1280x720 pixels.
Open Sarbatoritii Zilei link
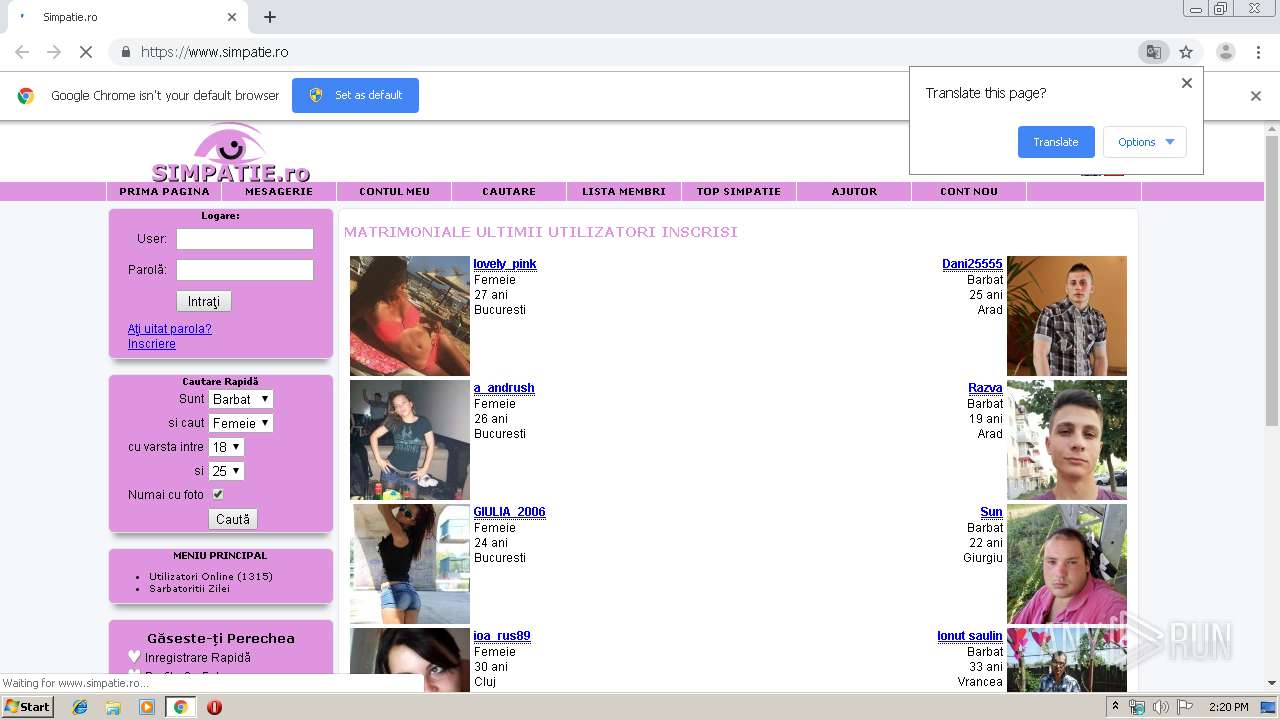pyautogui.click(x=189, y=588)
